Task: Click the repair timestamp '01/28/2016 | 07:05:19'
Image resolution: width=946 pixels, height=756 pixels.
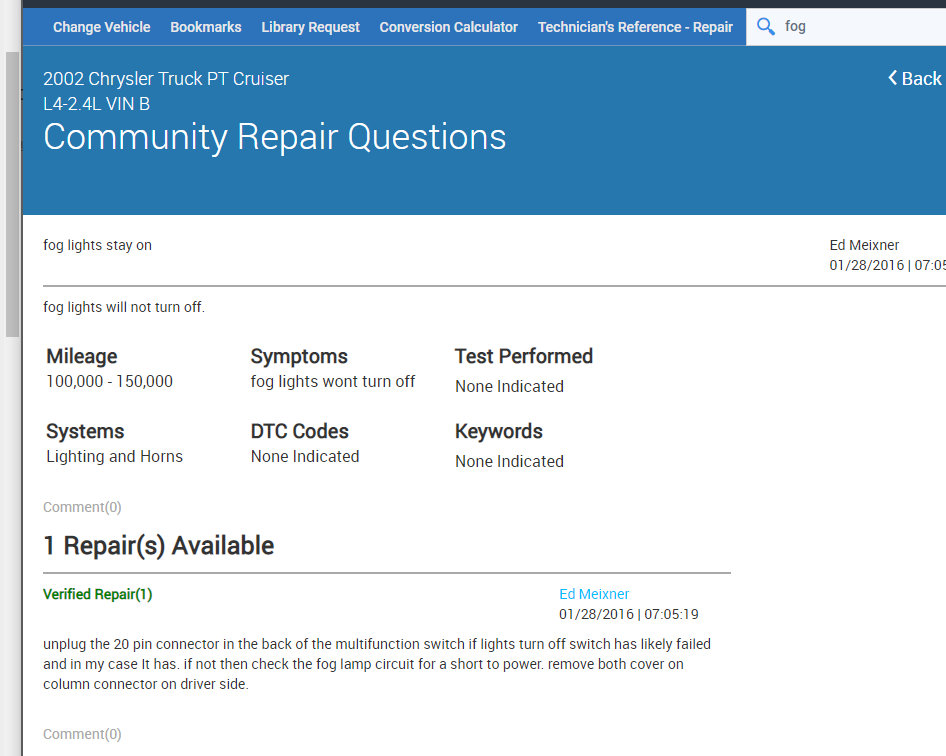Action: (629, 614)
